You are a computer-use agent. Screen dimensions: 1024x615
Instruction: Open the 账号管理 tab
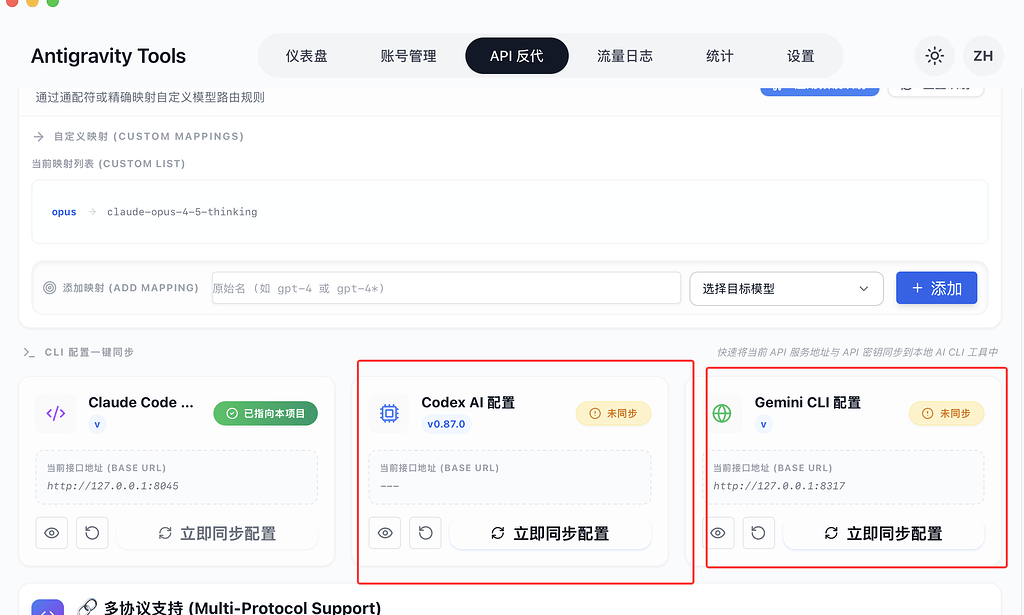[x=408, y=55]
